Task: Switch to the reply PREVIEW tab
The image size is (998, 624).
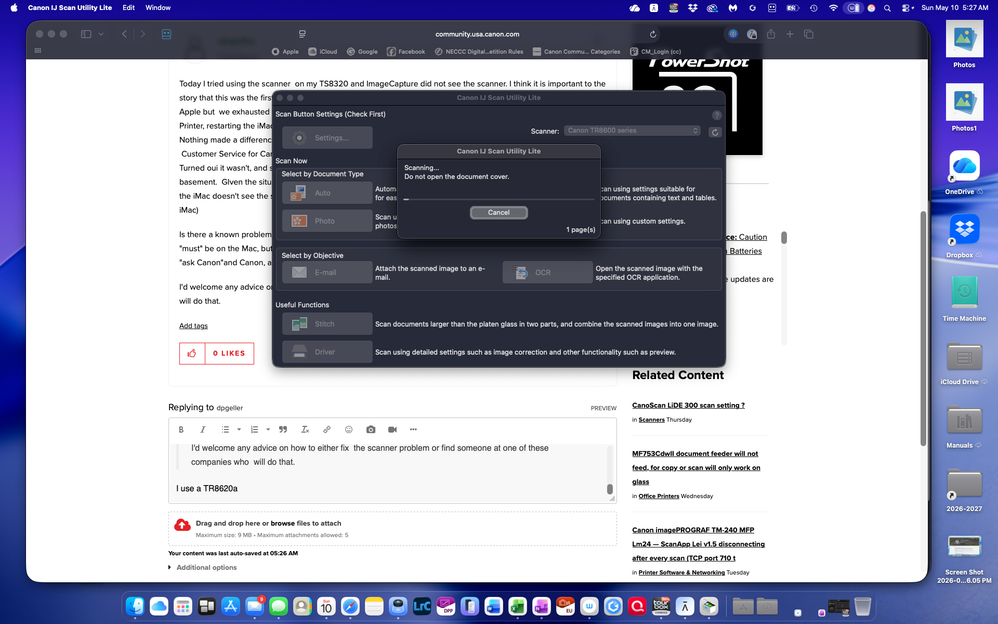Action: tap(603, 408)
